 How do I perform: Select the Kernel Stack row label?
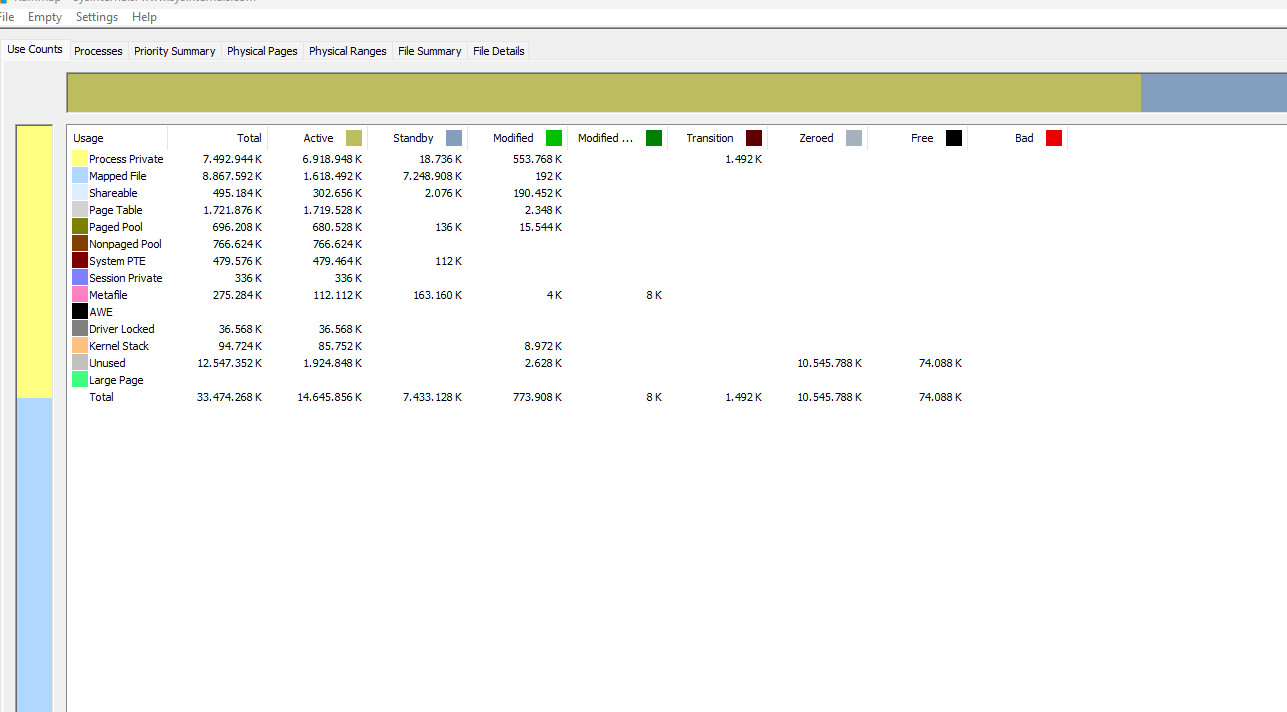(119, 346)
